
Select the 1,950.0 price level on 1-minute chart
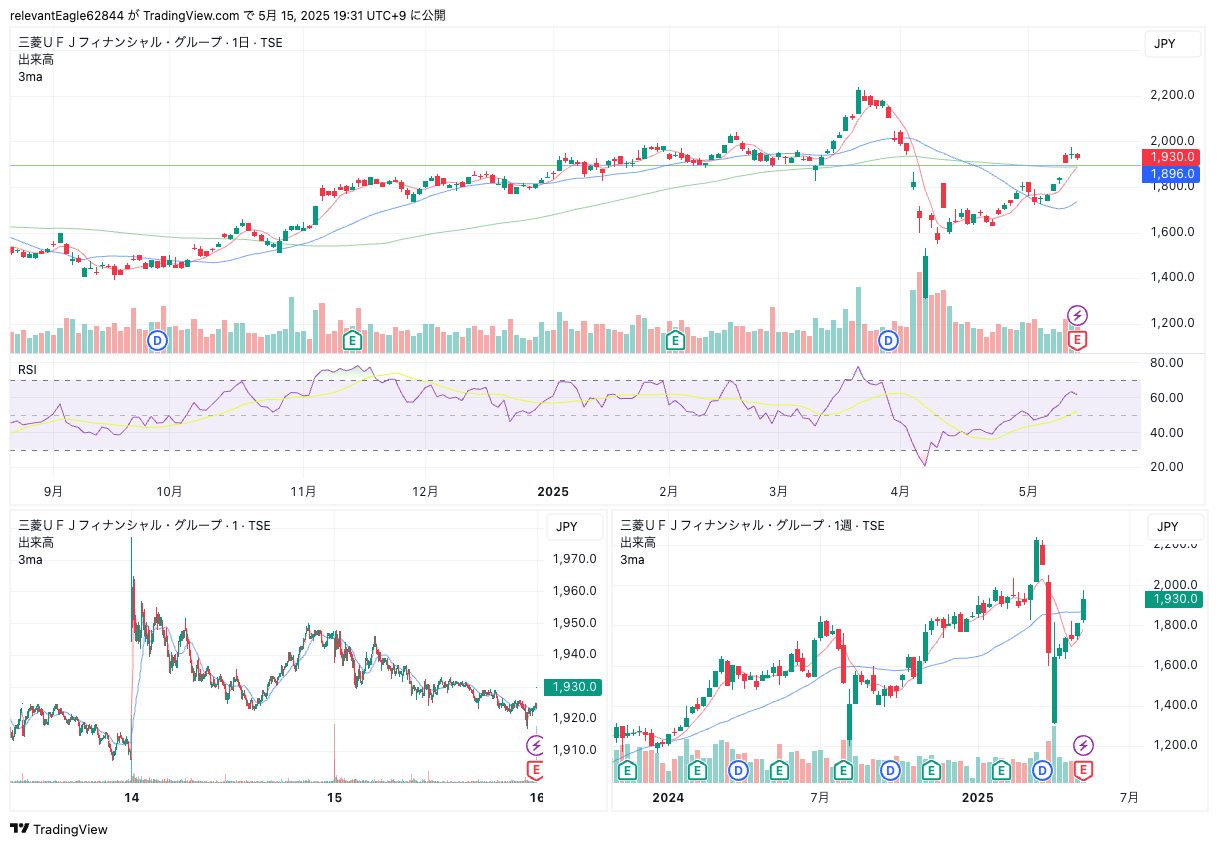click(x=574, y=623)
